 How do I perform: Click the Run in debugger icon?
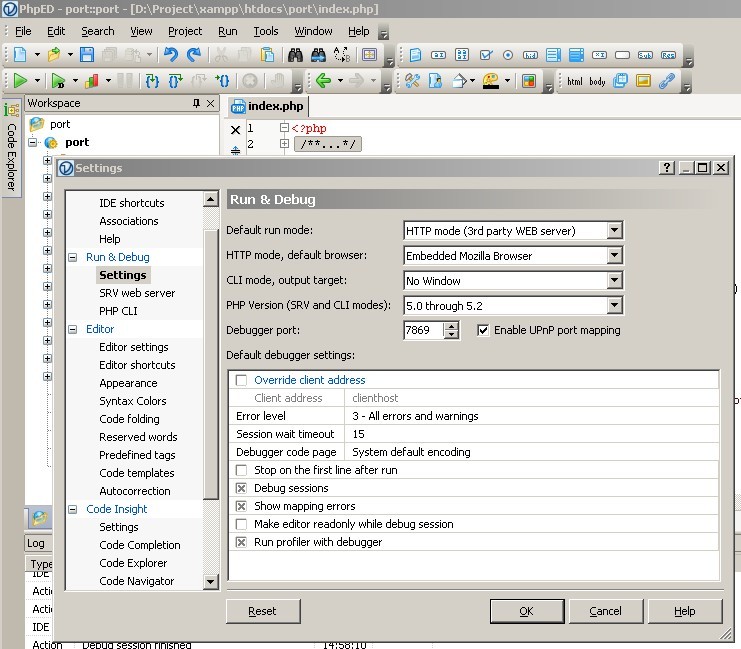(x=58, y=81)
